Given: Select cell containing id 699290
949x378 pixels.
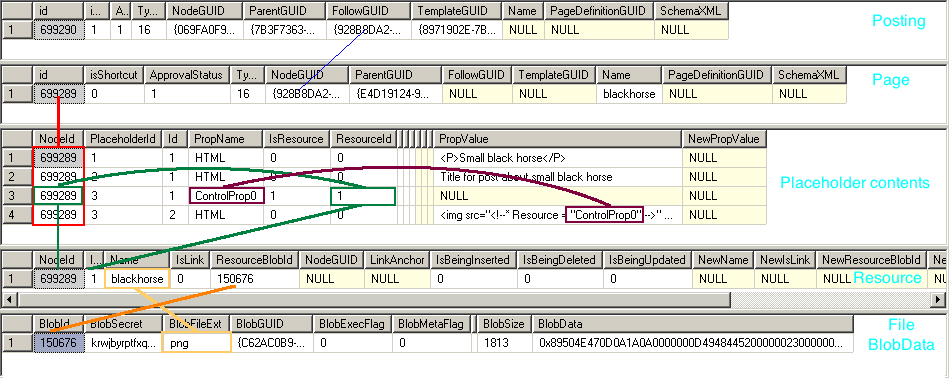Looking at the screenshot, I should point(58,30).
